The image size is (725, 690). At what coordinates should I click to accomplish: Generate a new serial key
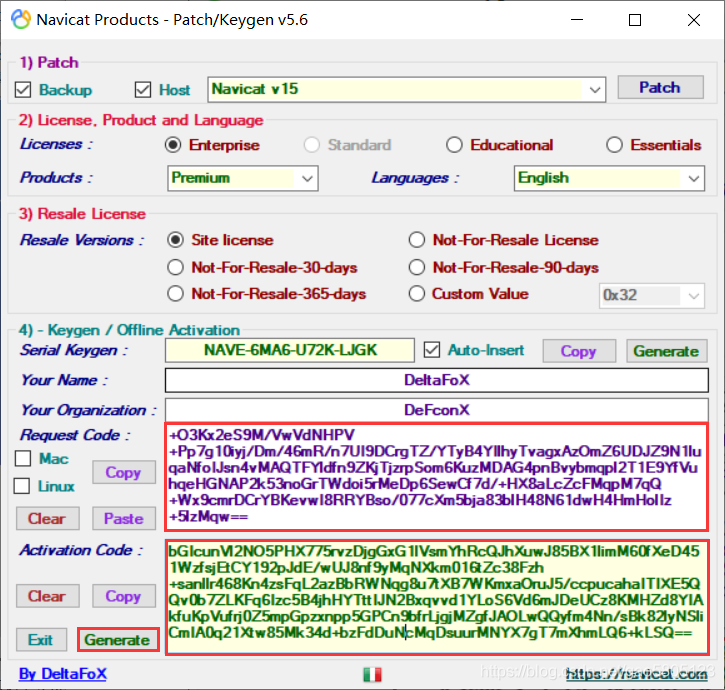click(x=666, y=351)
